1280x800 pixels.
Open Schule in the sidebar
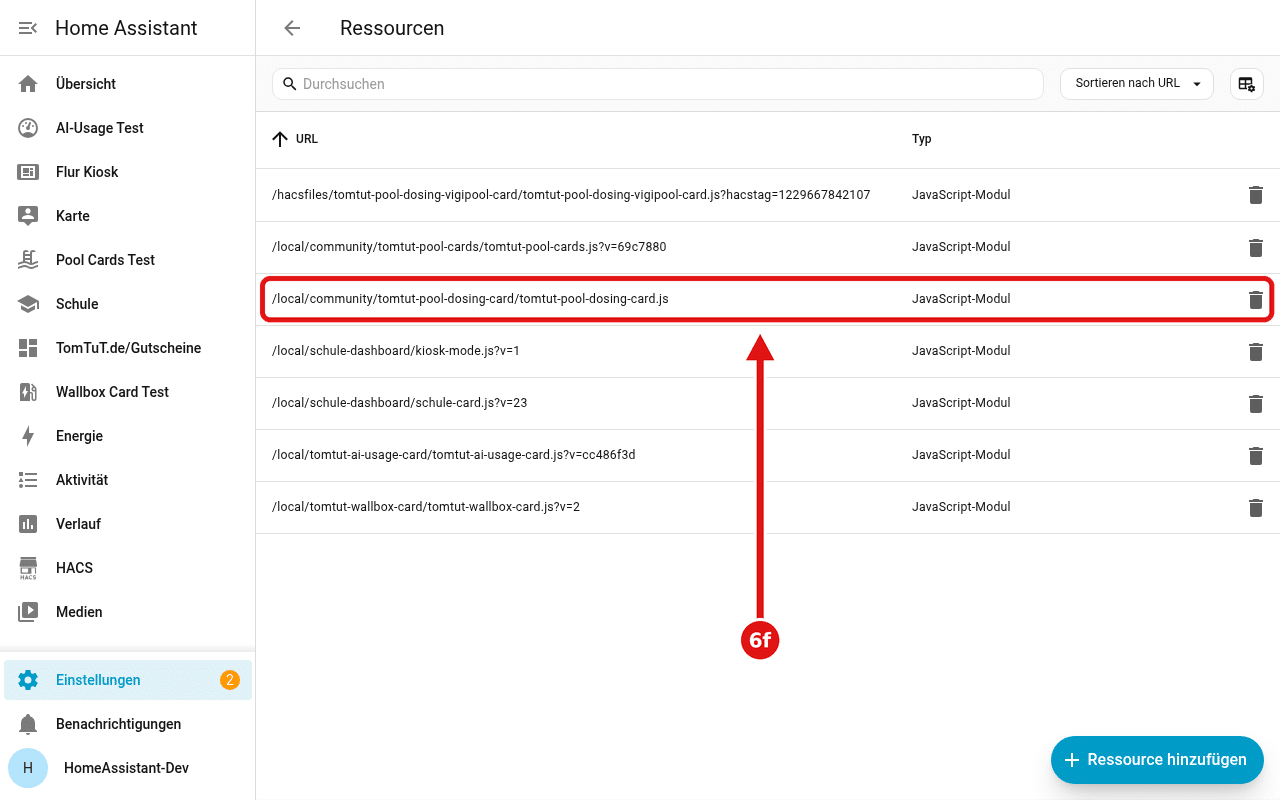[128, 304]
